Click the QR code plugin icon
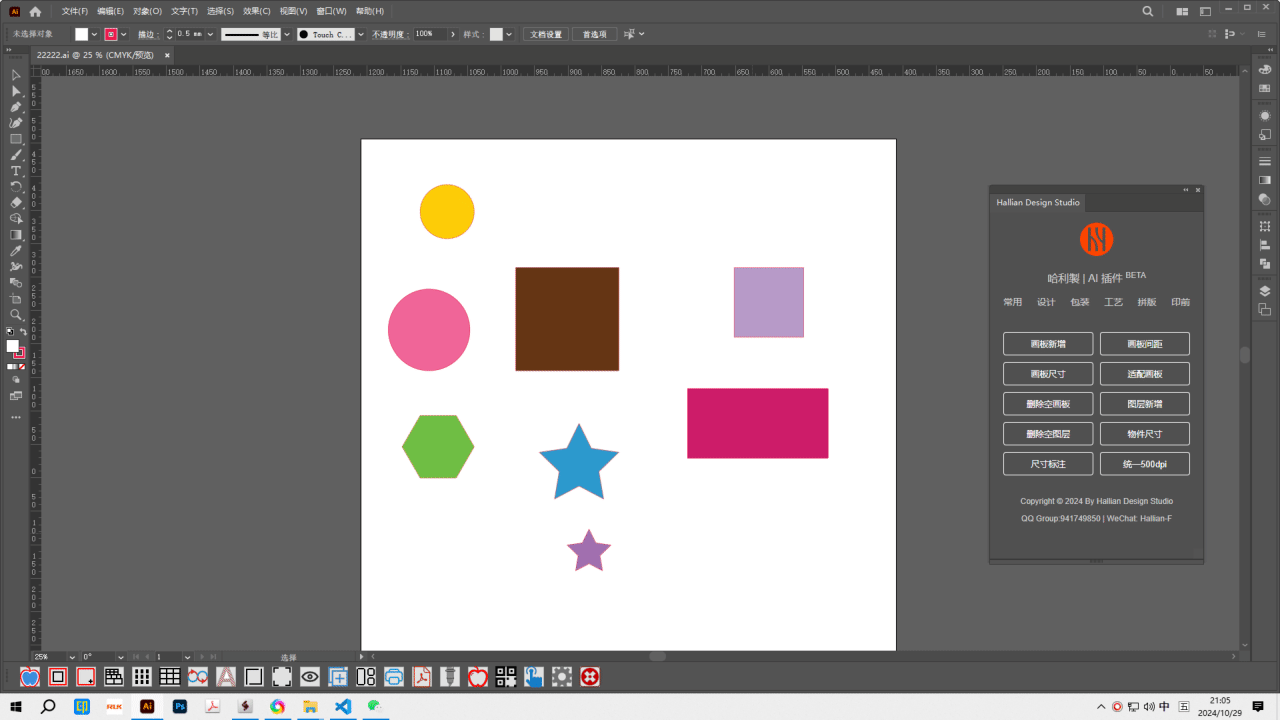Viewport: 1280px width, 720px height. tap(506, 677)
